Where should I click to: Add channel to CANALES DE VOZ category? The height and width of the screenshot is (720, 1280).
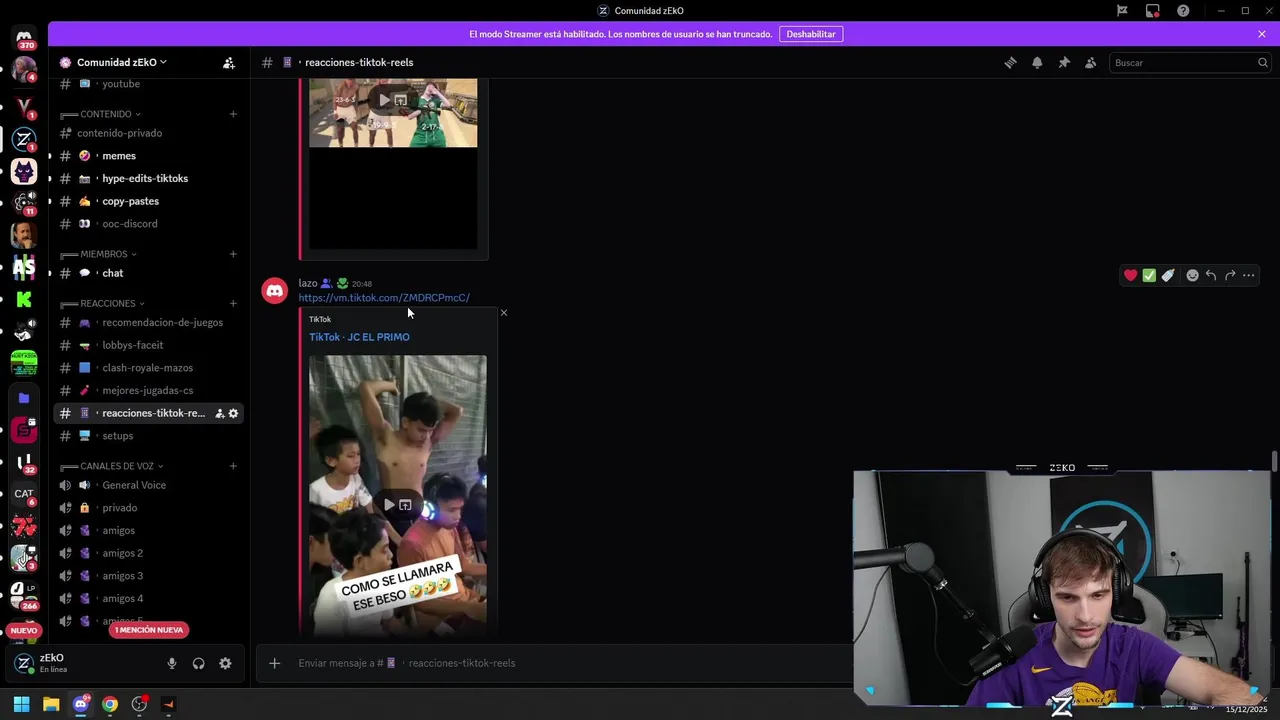(x=233, y=466)
